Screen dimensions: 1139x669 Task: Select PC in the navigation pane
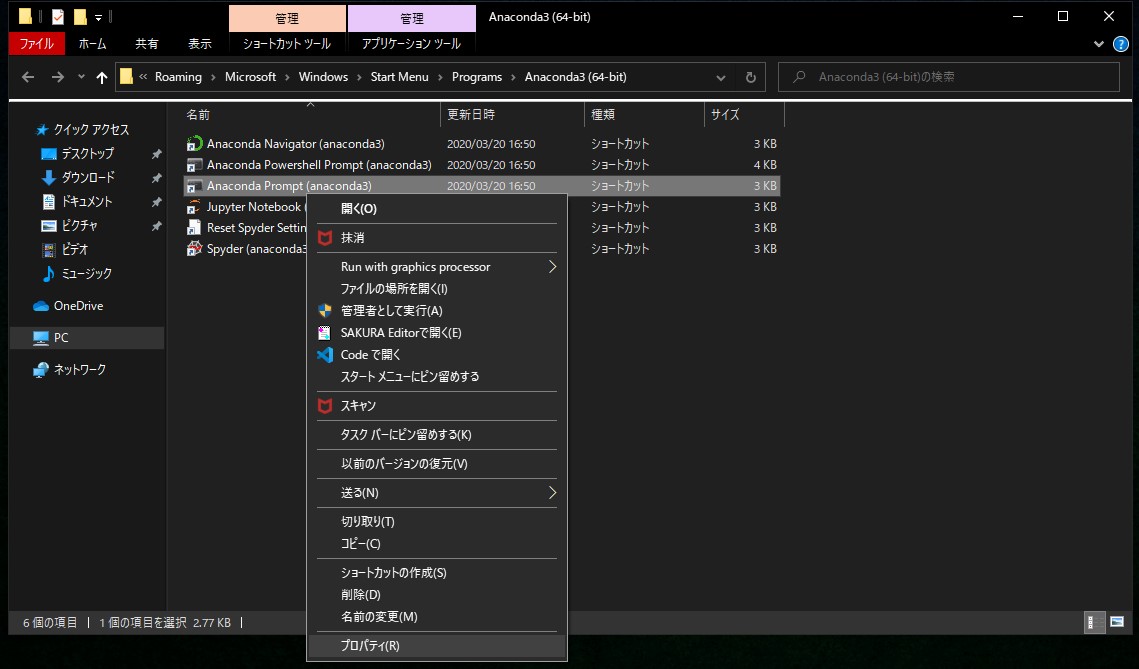tap(87, 338)
